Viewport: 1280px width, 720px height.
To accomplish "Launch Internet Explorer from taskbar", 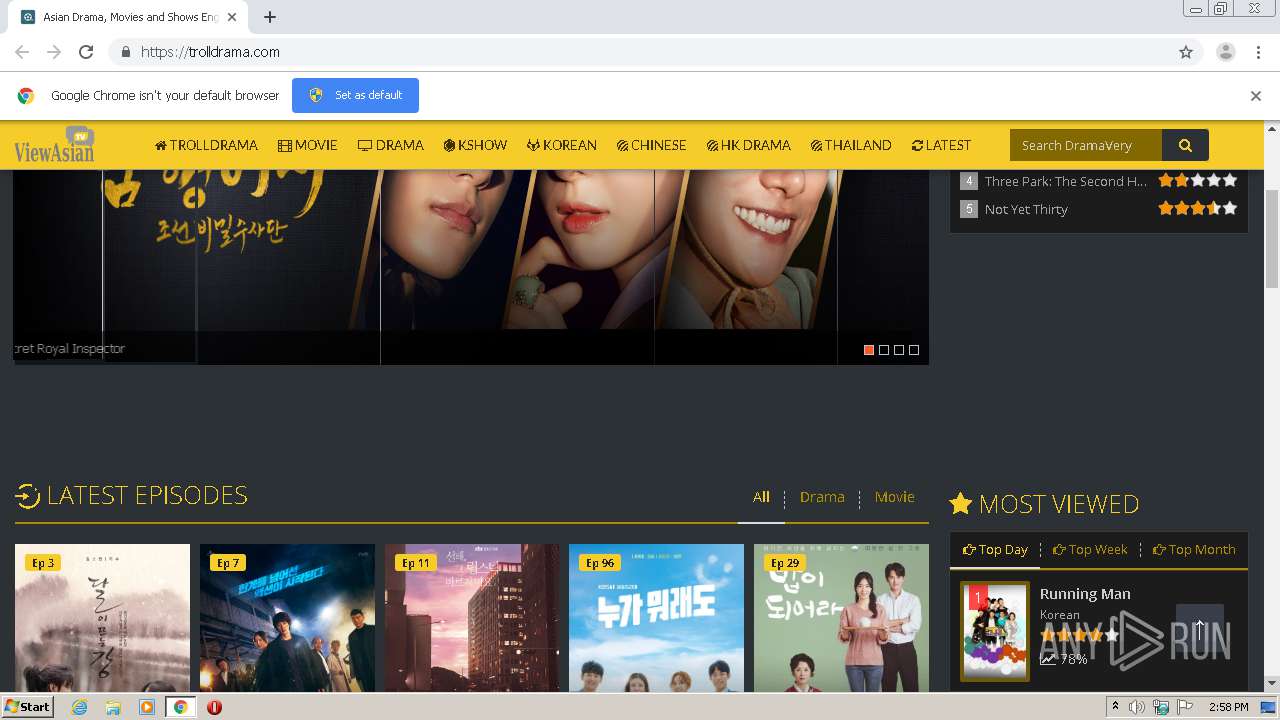I will pos(79,707).
